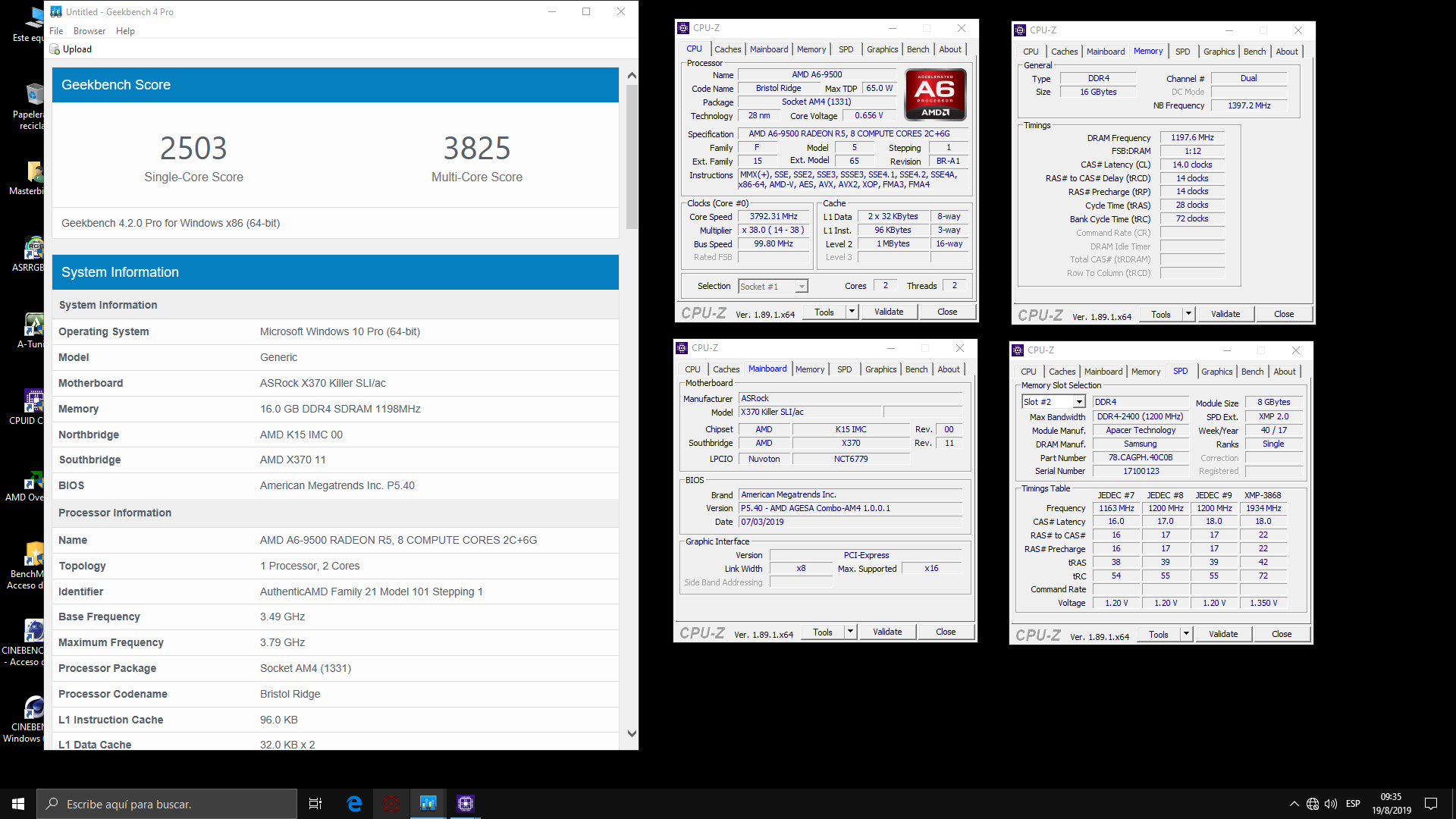1456x819 pixels.
Task: Click Core Speed value 3792.31 MHz
Action: (773, 217)
